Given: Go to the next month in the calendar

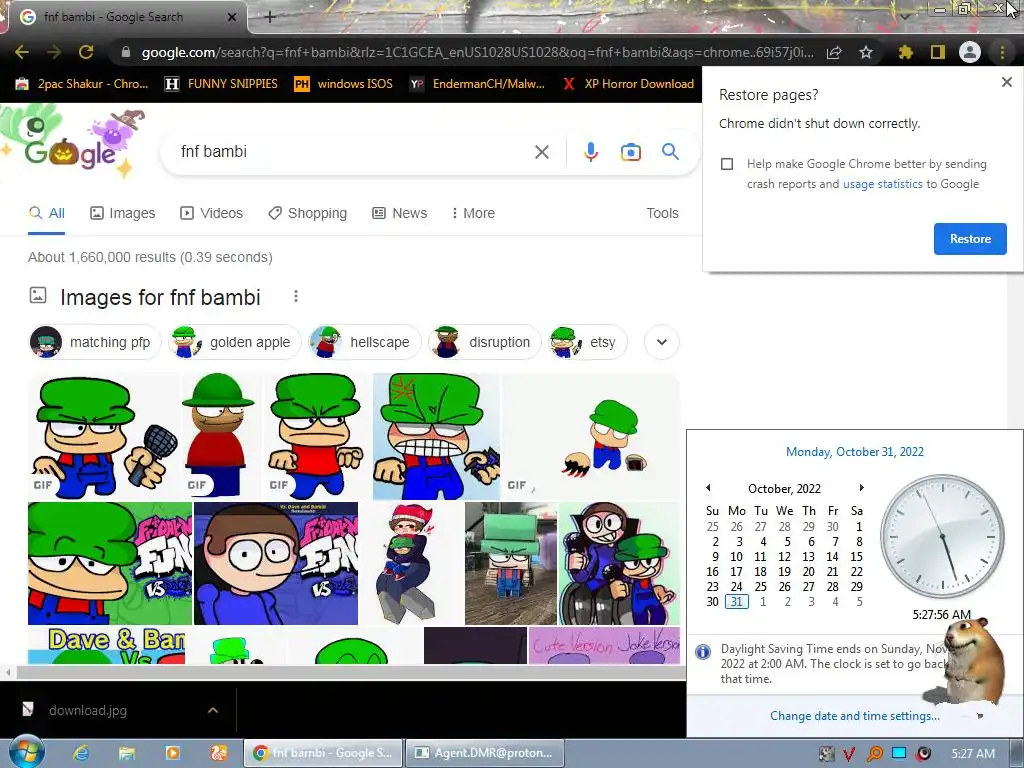Looking at the screenshot, I should coord(861,488).
